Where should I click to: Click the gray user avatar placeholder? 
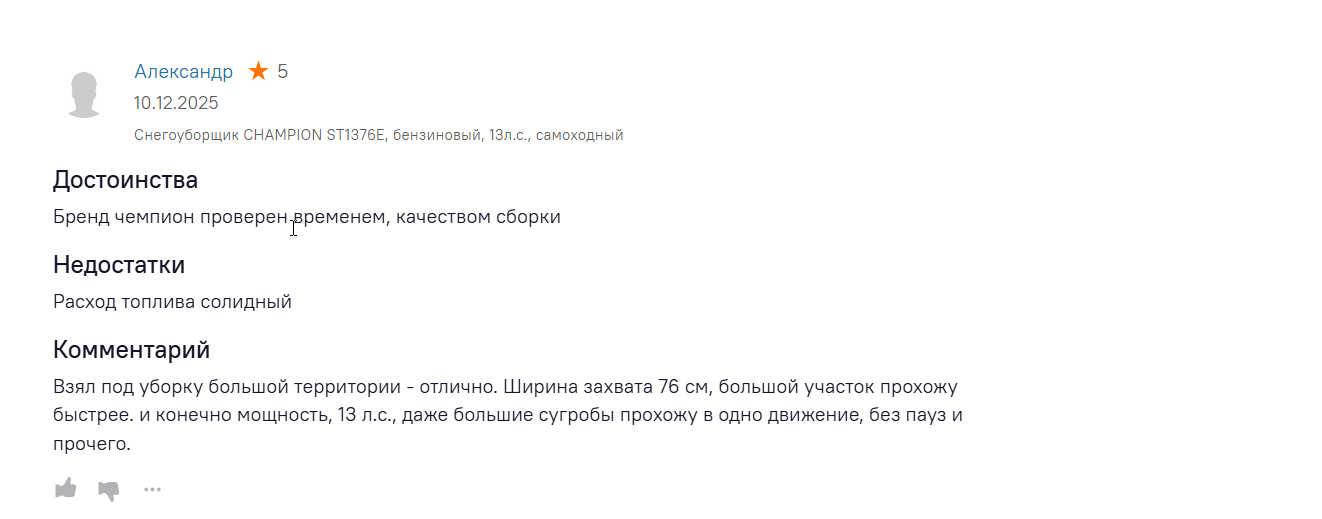84,96
